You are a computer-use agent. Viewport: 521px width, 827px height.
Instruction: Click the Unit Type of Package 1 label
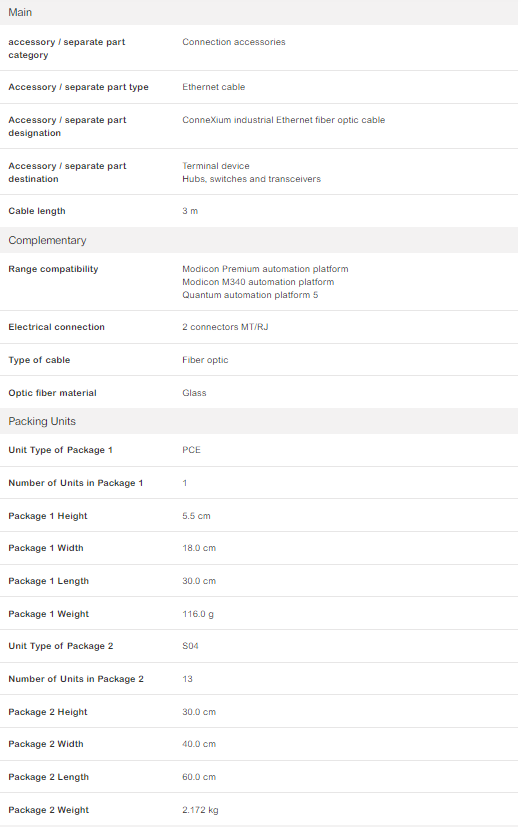pyautogui.click(x=61, y=450)
